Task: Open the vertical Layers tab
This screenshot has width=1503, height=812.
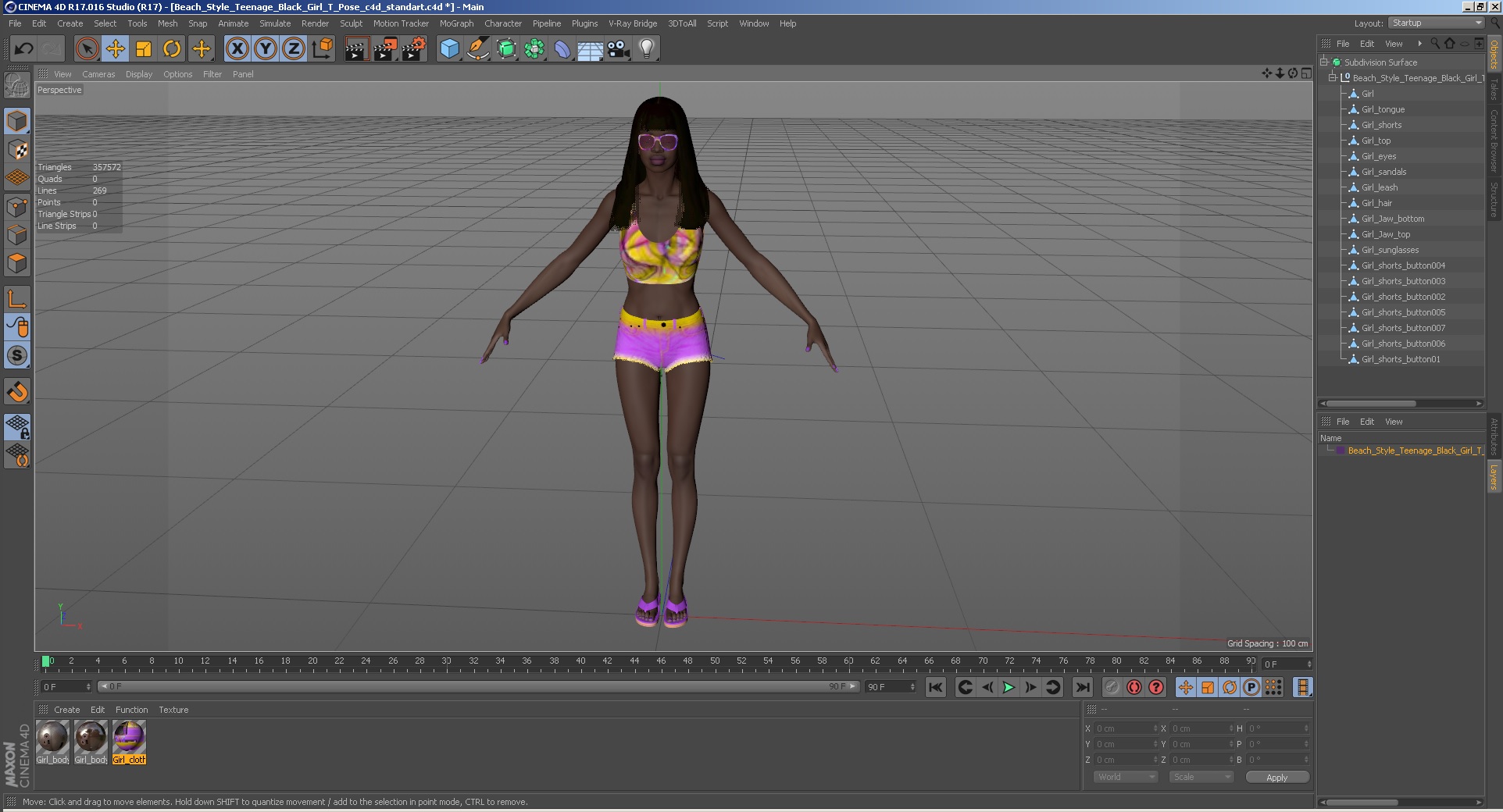Action: 1494,476
